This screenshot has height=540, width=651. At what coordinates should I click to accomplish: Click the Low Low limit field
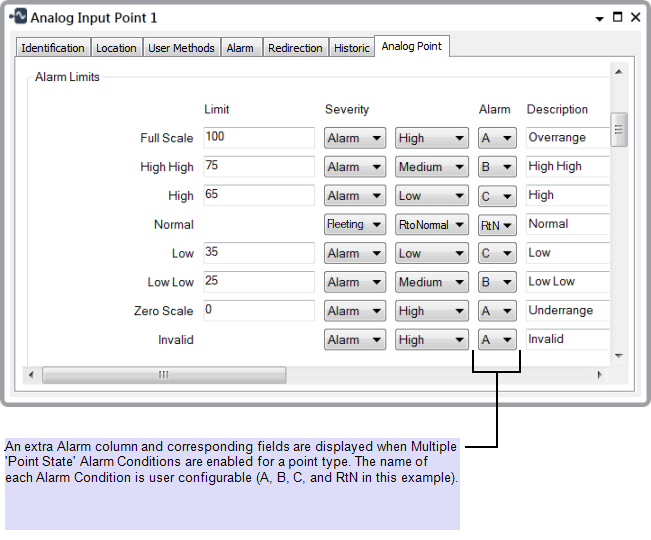[259, 282]
